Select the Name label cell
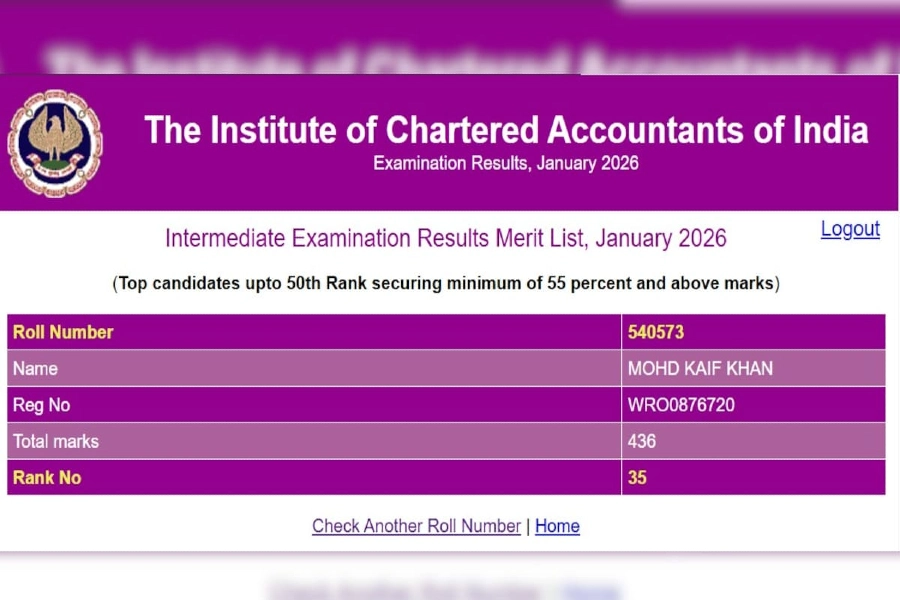Image resolution: width=900 pixels, height=600 pixels. pyautogui.click(x=35, y=369)
